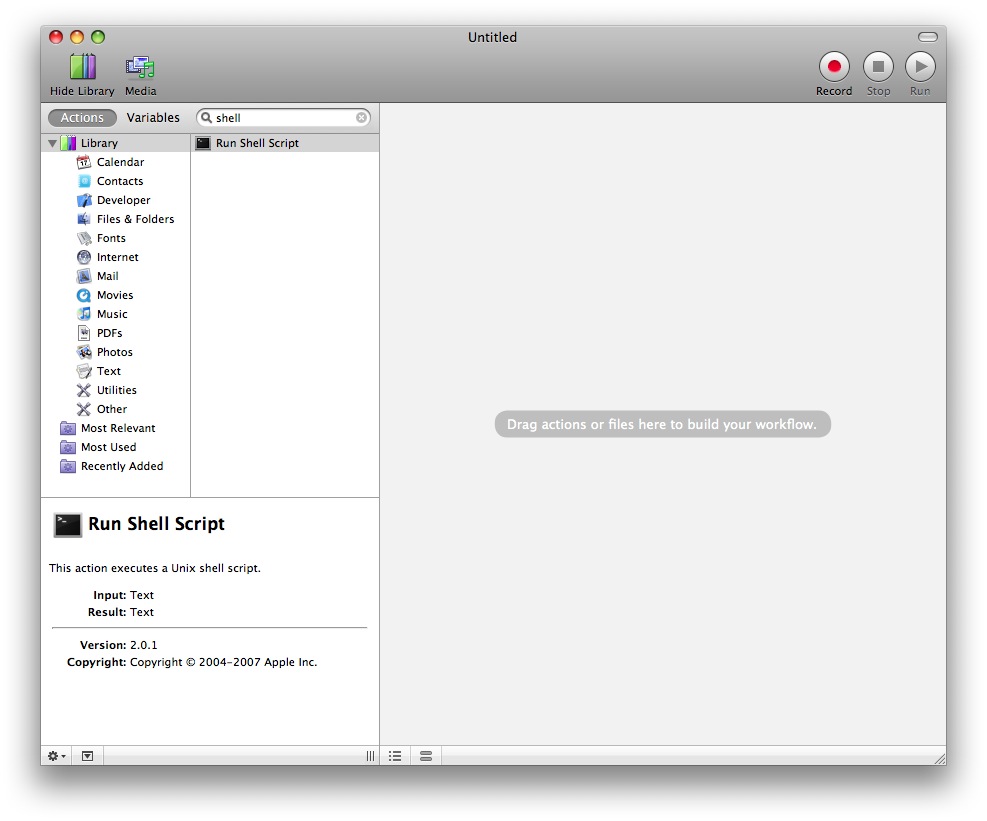
Task: Click the search field containing 'shell'
Action: click(283, 118)
